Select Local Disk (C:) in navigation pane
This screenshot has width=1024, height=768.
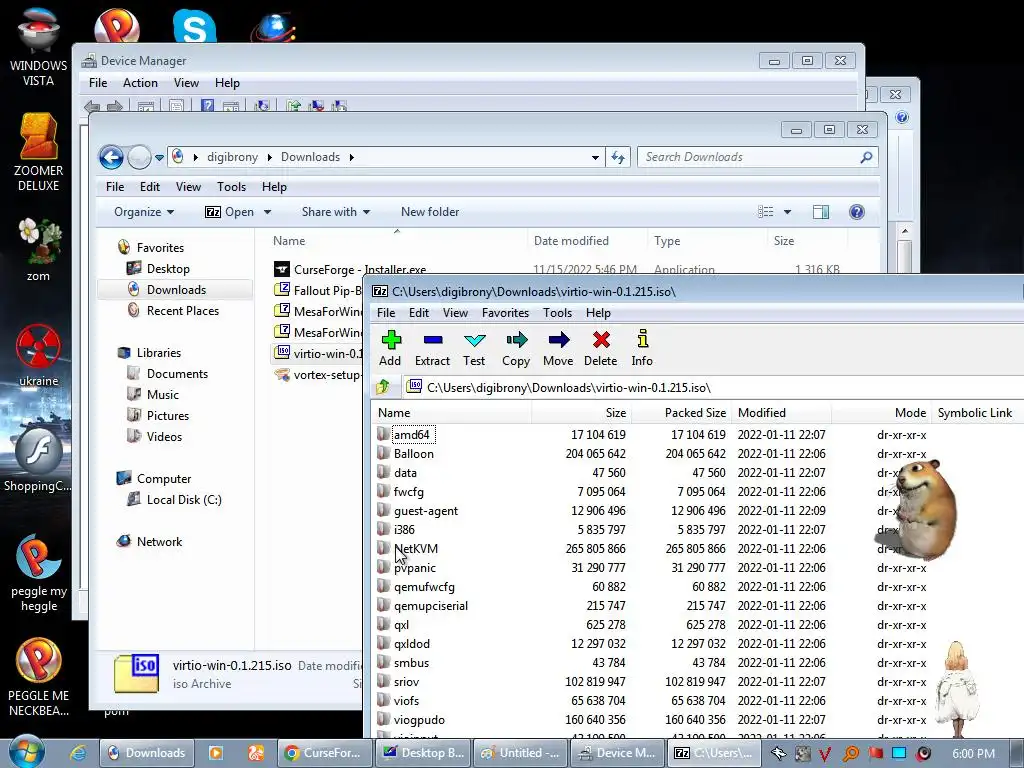(184, 500)
